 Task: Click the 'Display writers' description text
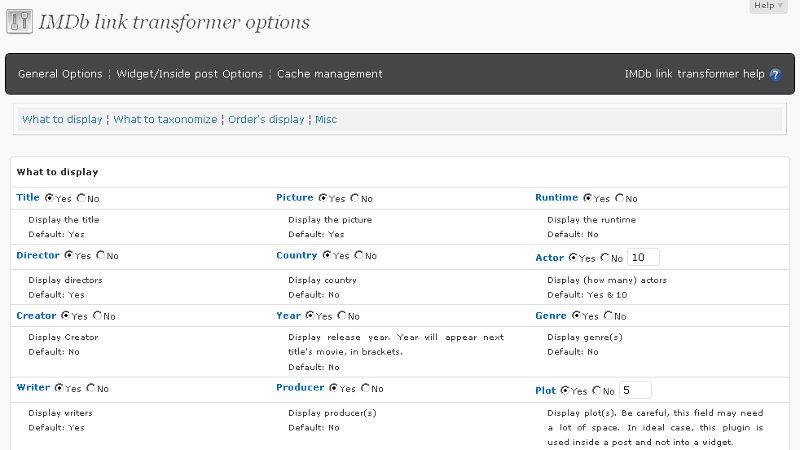tap(60, 413)
